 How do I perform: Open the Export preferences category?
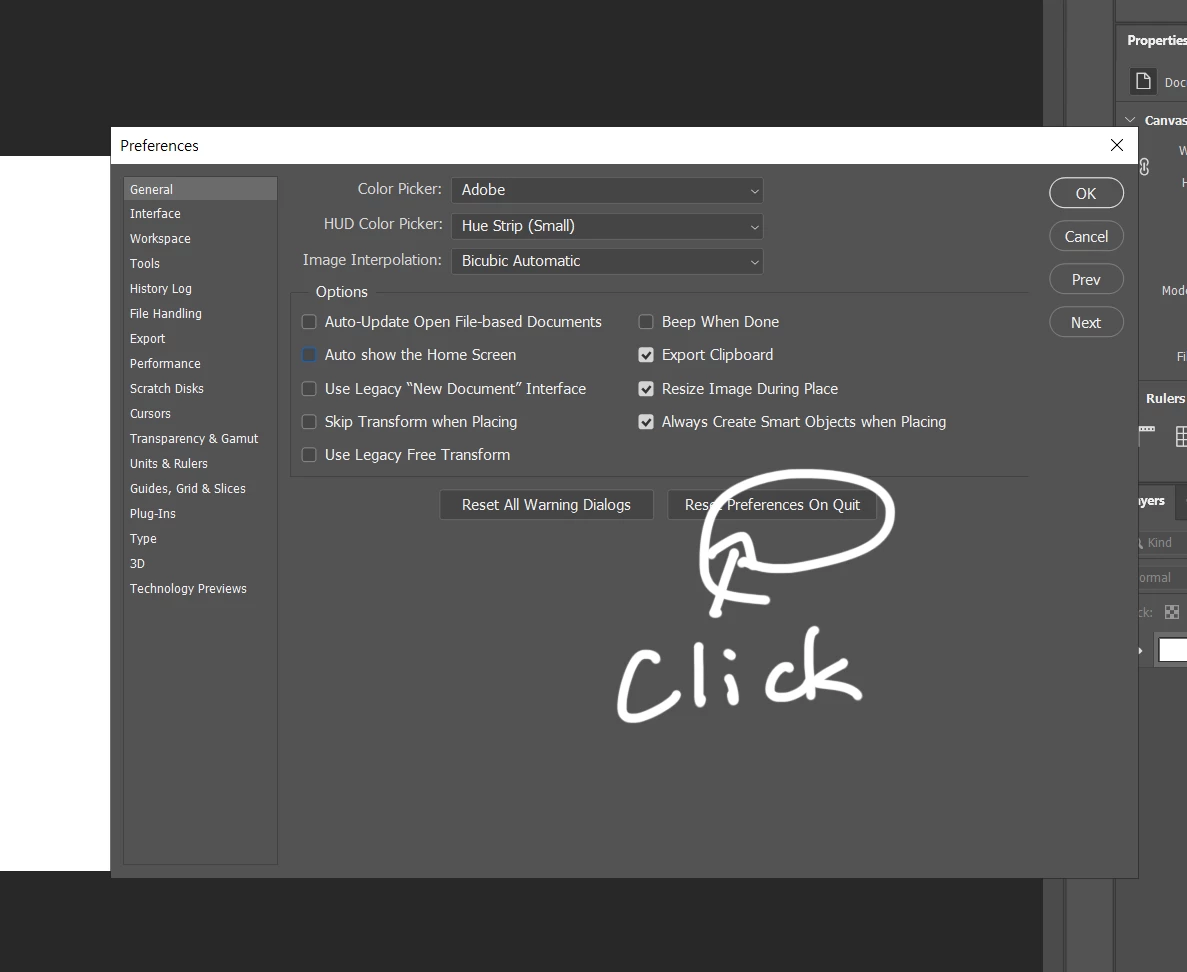coord(201,338)
